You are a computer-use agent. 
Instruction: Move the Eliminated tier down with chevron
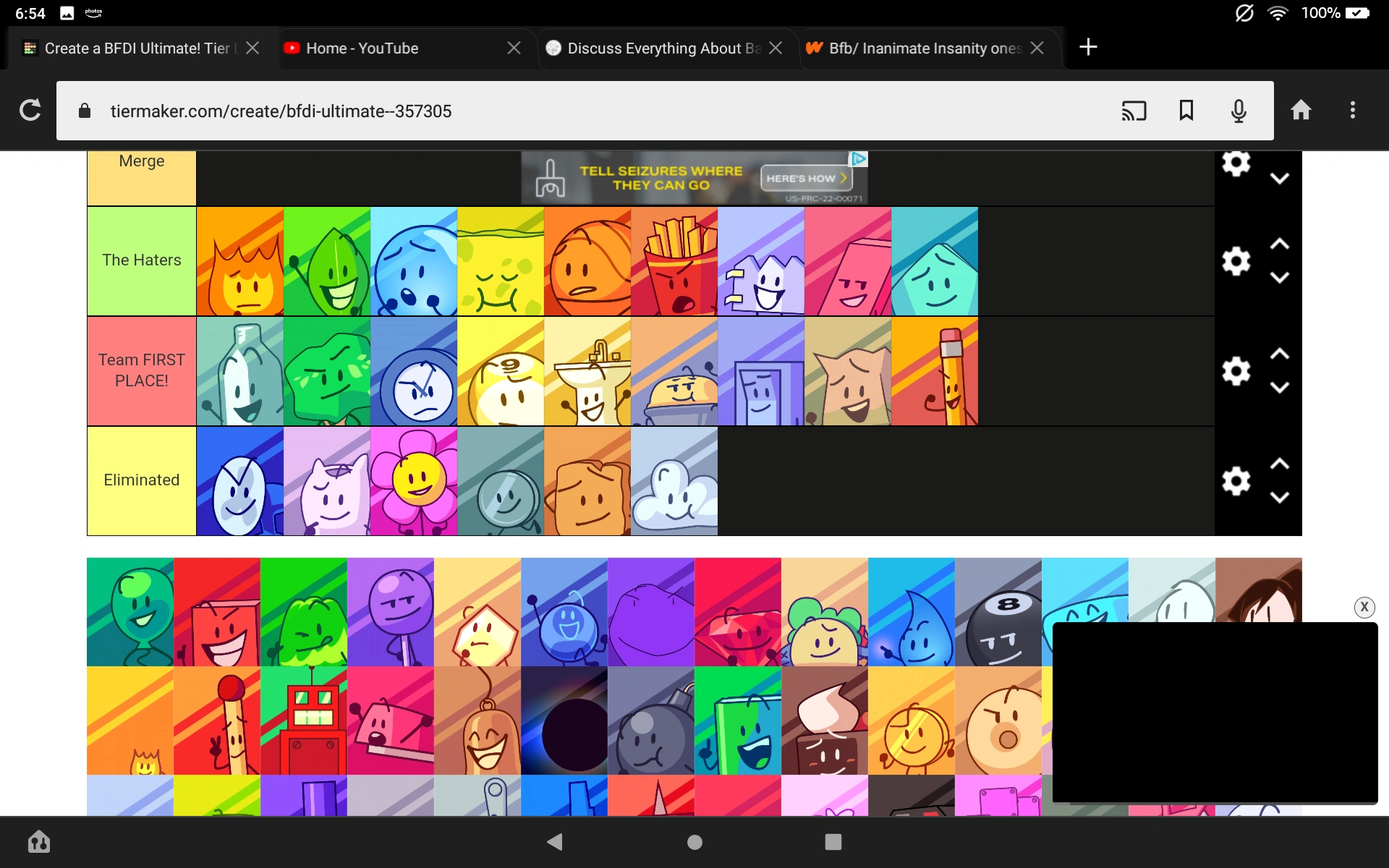coord(1279,498)
